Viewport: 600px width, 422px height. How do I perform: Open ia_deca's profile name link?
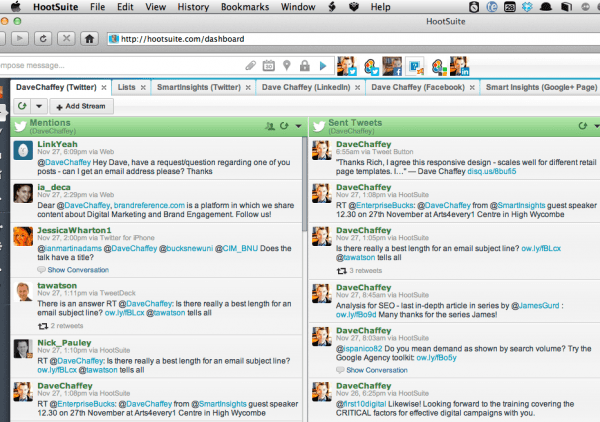coord(54,187)
